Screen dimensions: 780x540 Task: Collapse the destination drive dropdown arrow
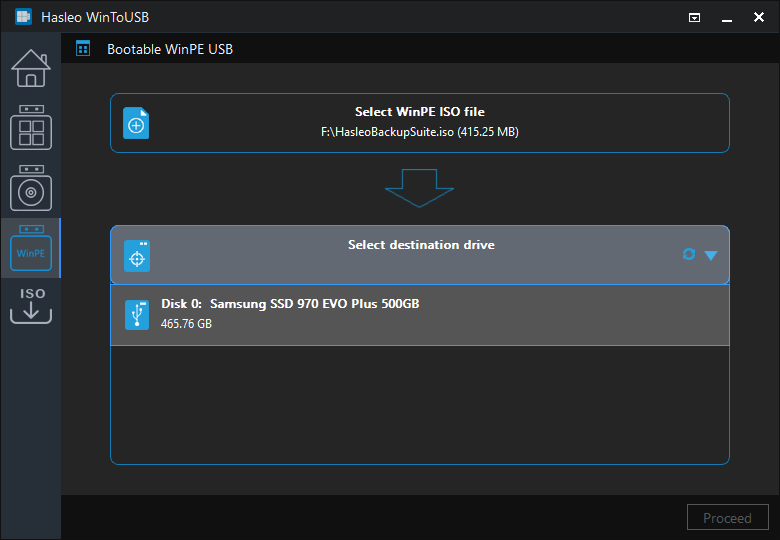pyautogui.click(x=711, y=255)
